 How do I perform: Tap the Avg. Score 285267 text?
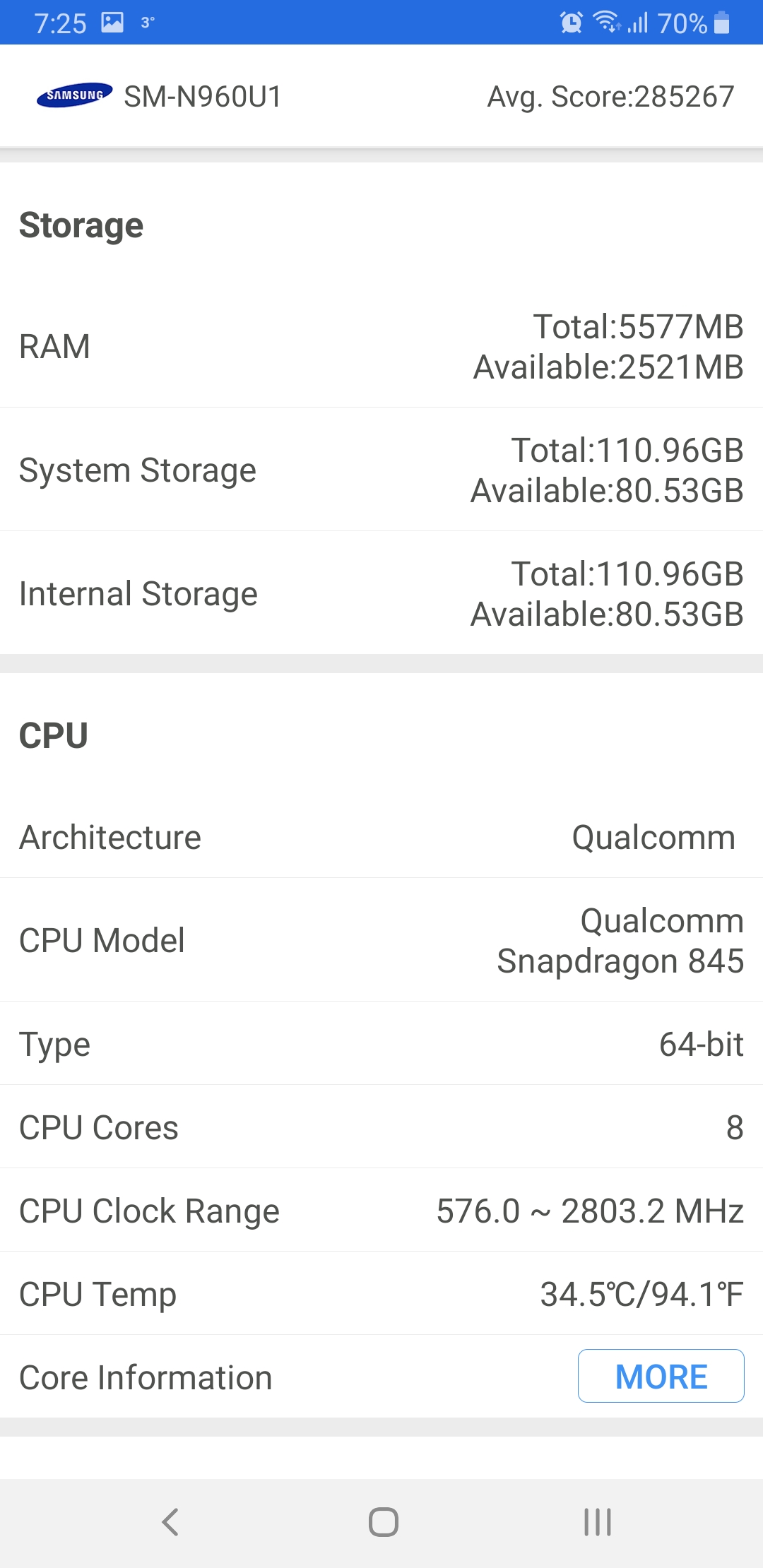point(610,97)
